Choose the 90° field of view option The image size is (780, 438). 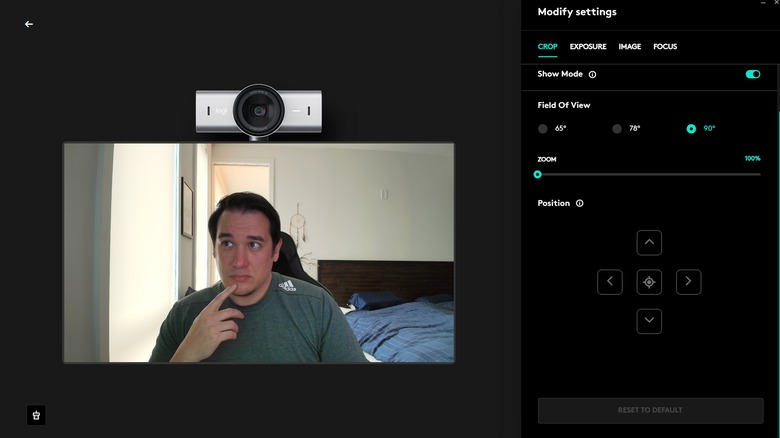click(x=691, y=129)
